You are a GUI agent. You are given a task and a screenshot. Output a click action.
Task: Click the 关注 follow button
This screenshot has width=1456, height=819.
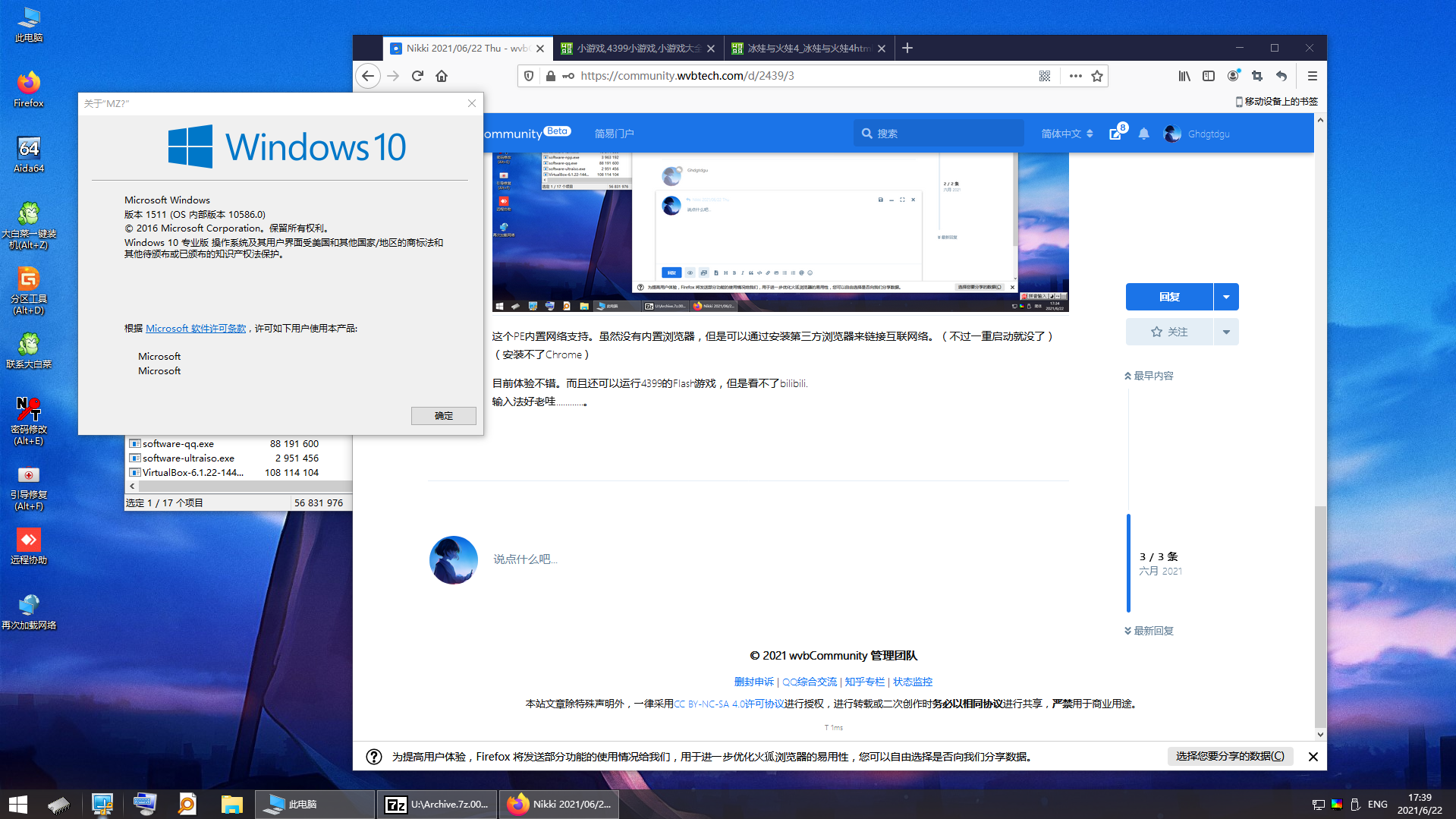coord(1169,332)
